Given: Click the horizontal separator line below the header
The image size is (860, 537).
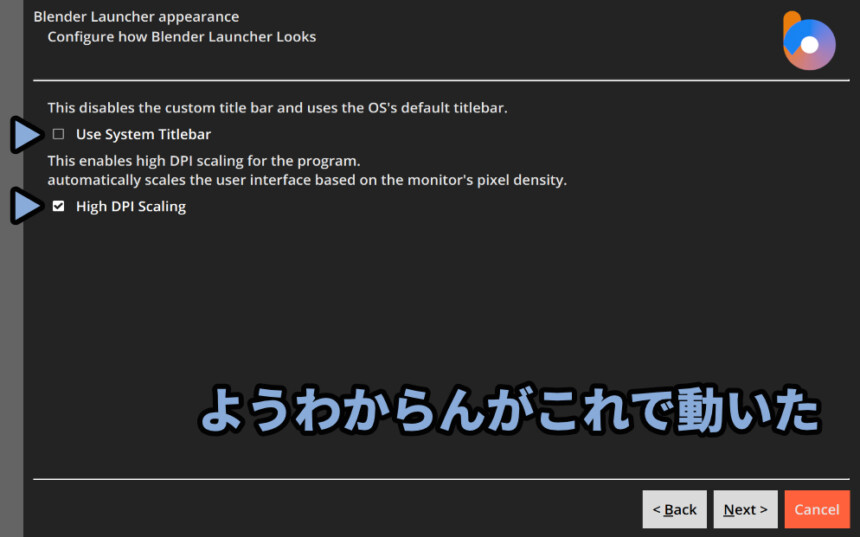Looking at the screenshot, I should click(442, 81).
